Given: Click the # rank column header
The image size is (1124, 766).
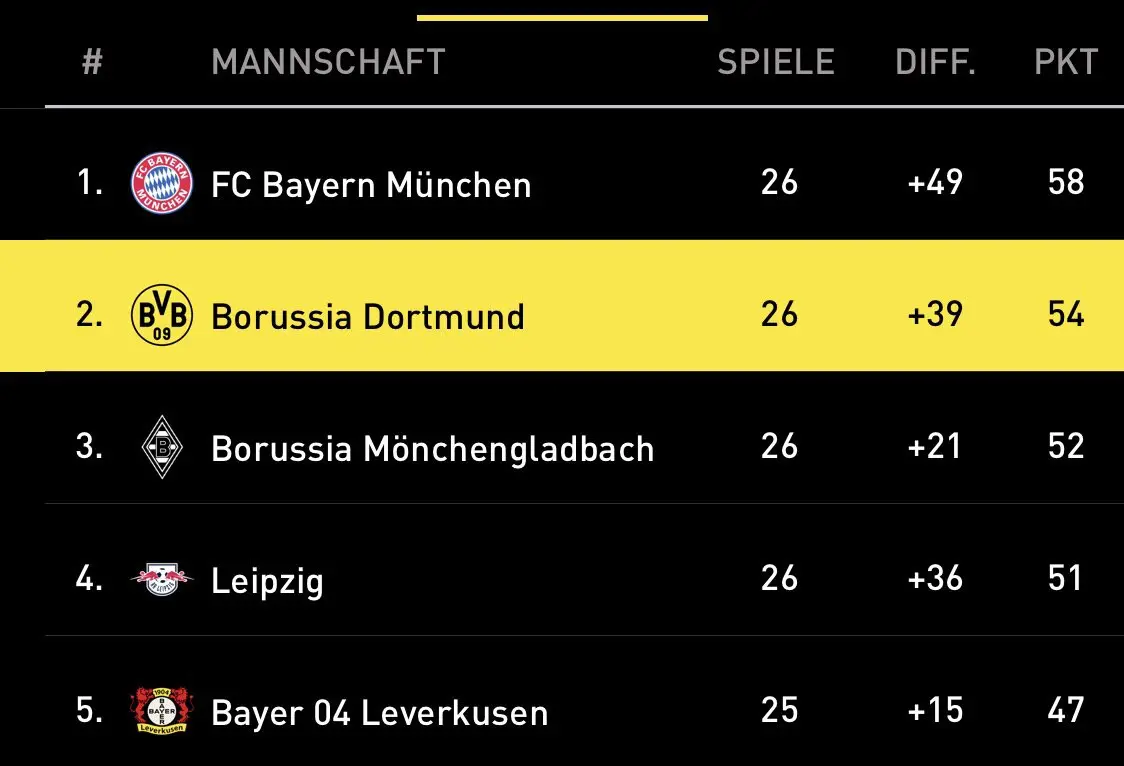Looking at the screenshot, I should tap(92, 62).
